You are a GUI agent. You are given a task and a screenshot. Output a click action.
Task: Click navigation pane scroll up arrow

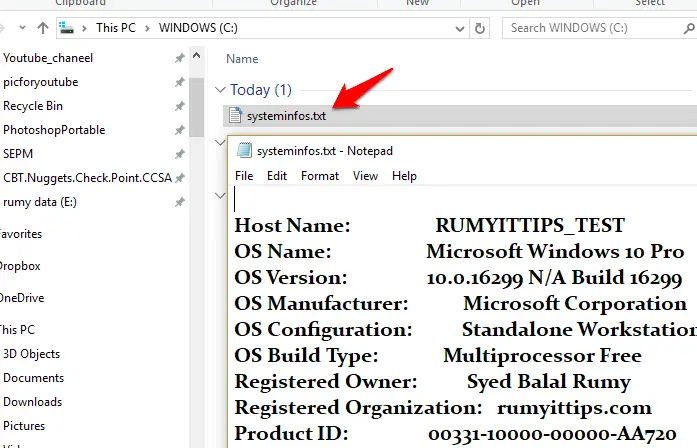click(x=196, y=56)
